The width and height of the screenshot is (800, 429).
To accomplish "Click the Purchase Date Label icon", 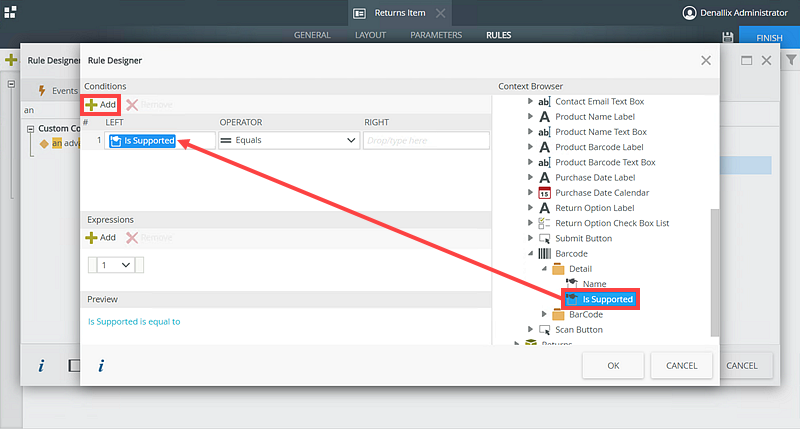I will 544,178.
